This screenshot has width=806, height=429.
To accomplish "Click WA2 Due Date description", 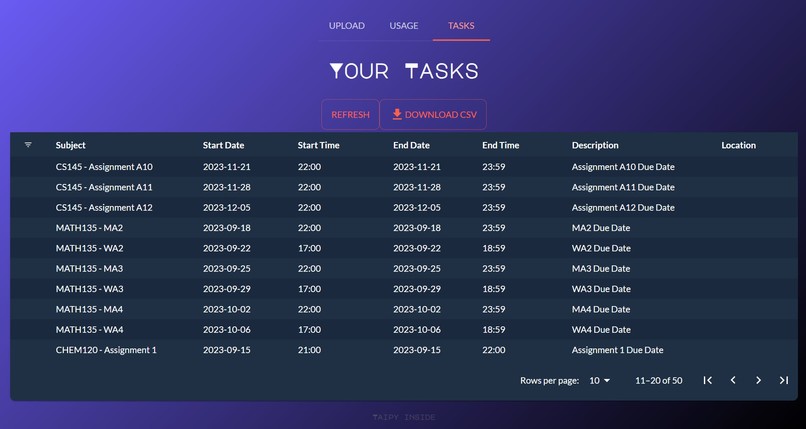I will click(601, 248).
